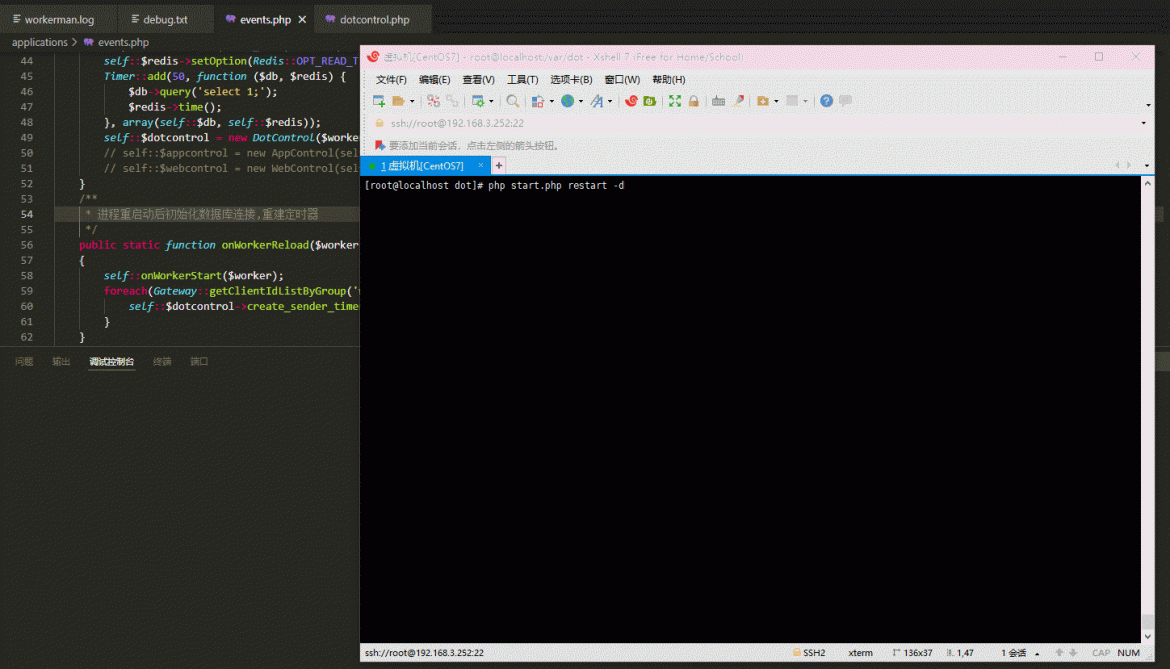This screenshot has width=1170, height=669.
Task: Expand the font dropdown arrow
Action: coord(610,101)
